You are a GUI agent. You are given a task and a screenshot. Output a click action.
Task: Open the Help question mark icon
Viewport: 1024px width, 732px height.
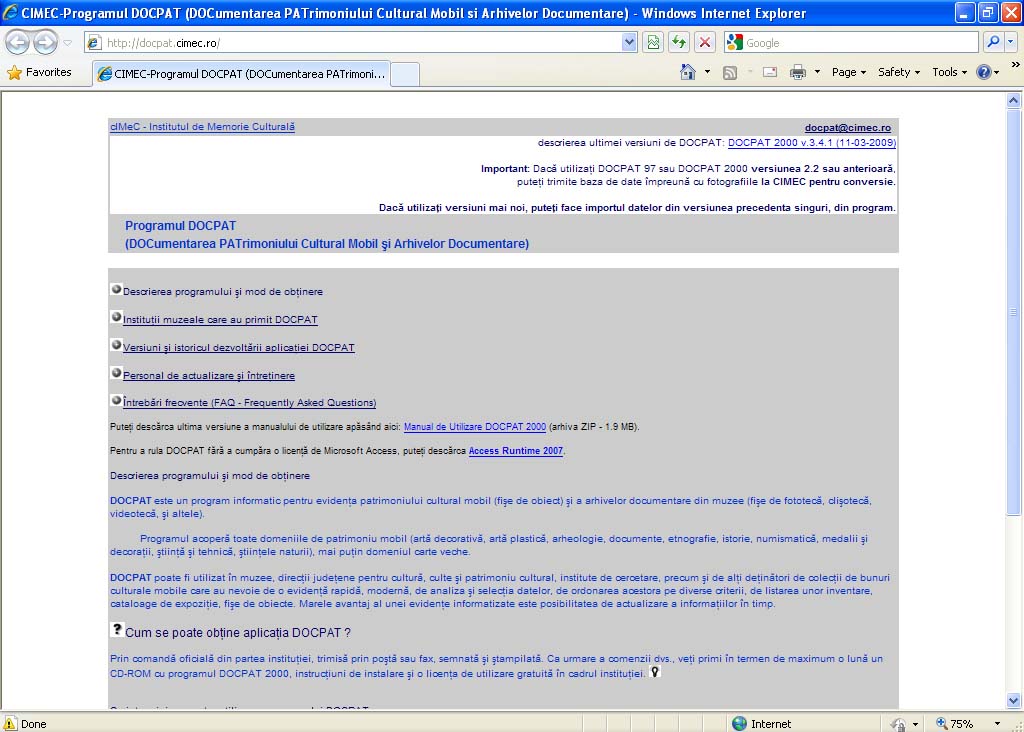click(984, 72)
